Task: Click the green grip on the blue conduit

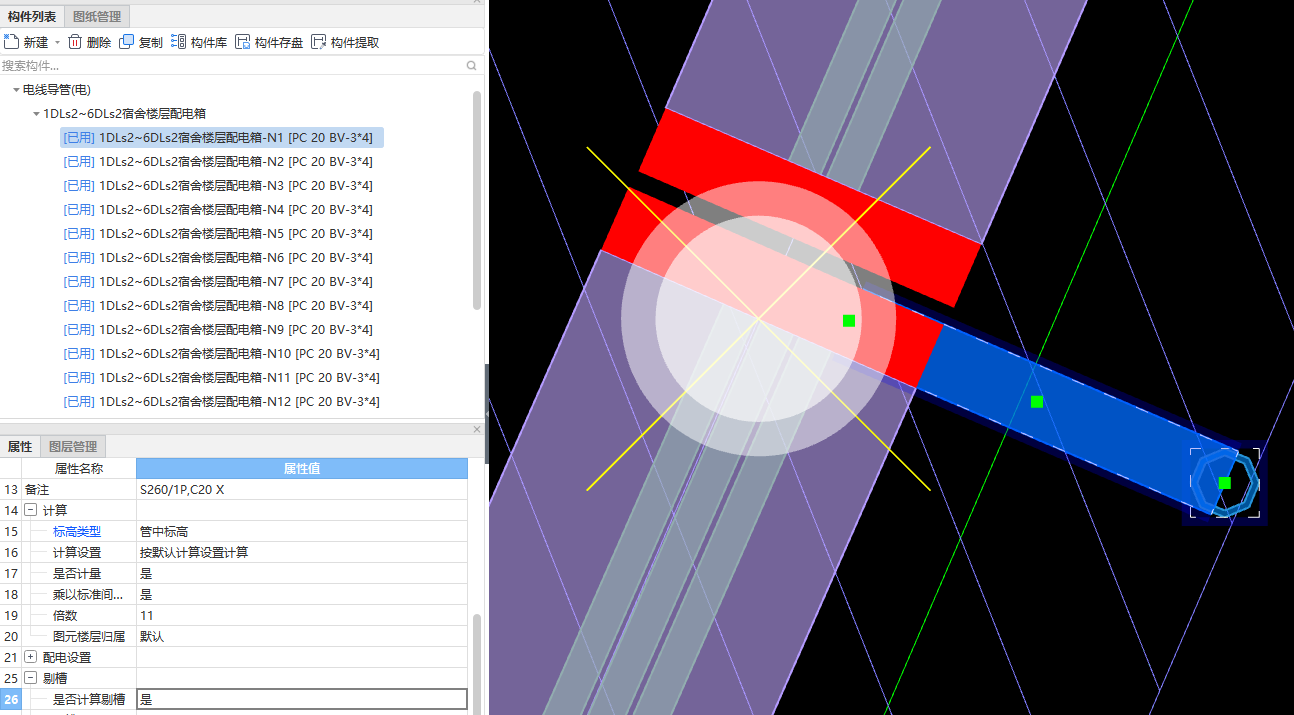Action: coord(1037,401)
